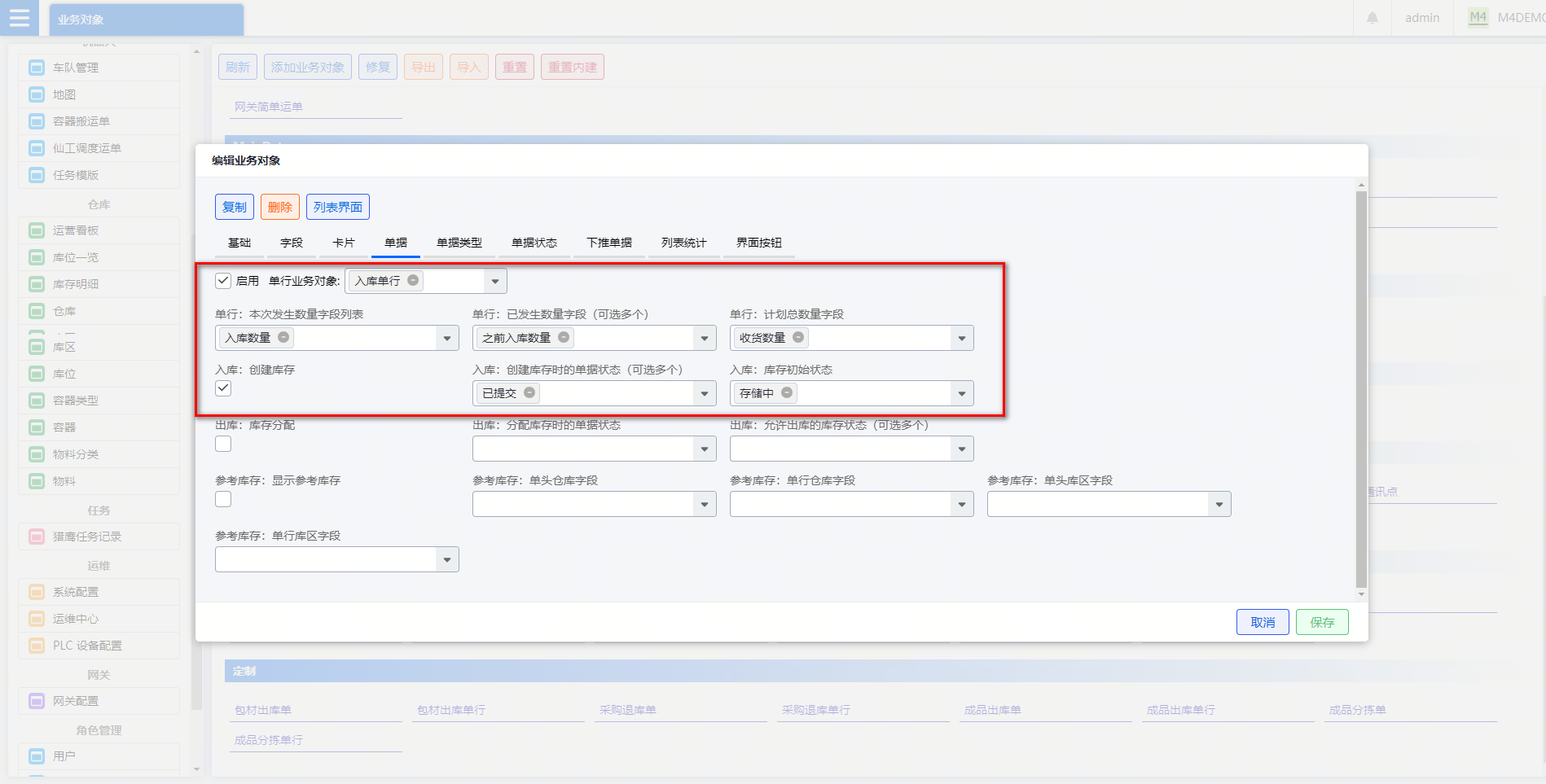The width and height of the screenshot is (1546, 784).
Task: Open 单行业务对象 dropdown
Action: click(495, 281)
